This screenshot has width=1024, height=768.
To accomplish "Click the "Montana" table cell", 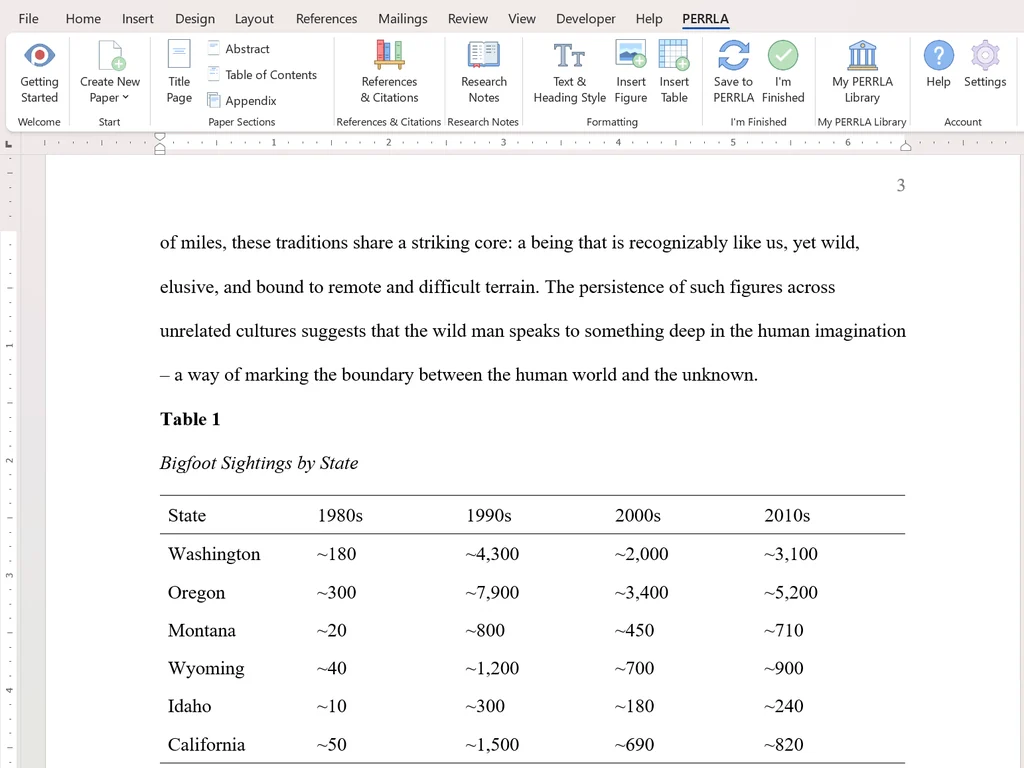I will click(x=202, y=630).
